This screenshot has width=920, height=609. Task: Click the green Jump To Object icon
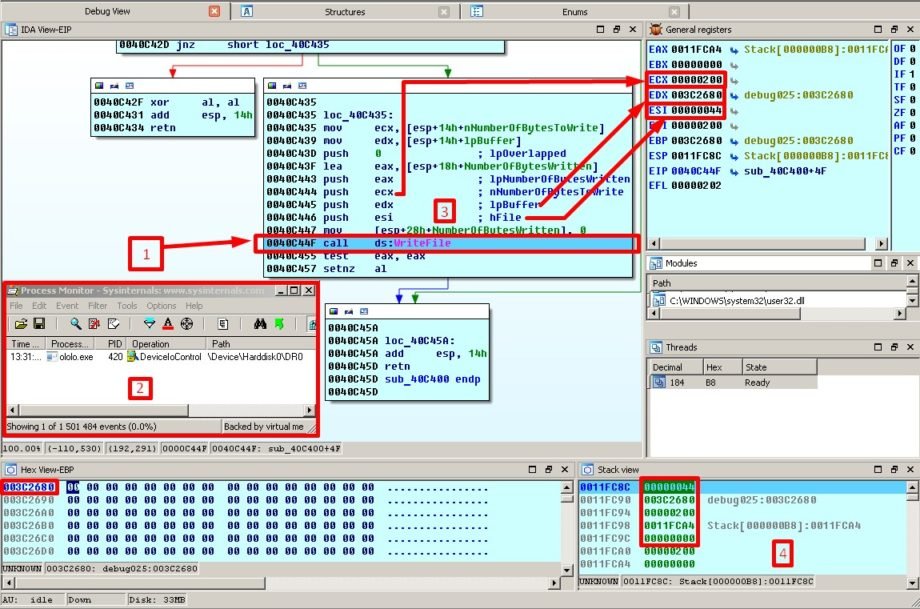pyautogui.click(x=279, y=324)
